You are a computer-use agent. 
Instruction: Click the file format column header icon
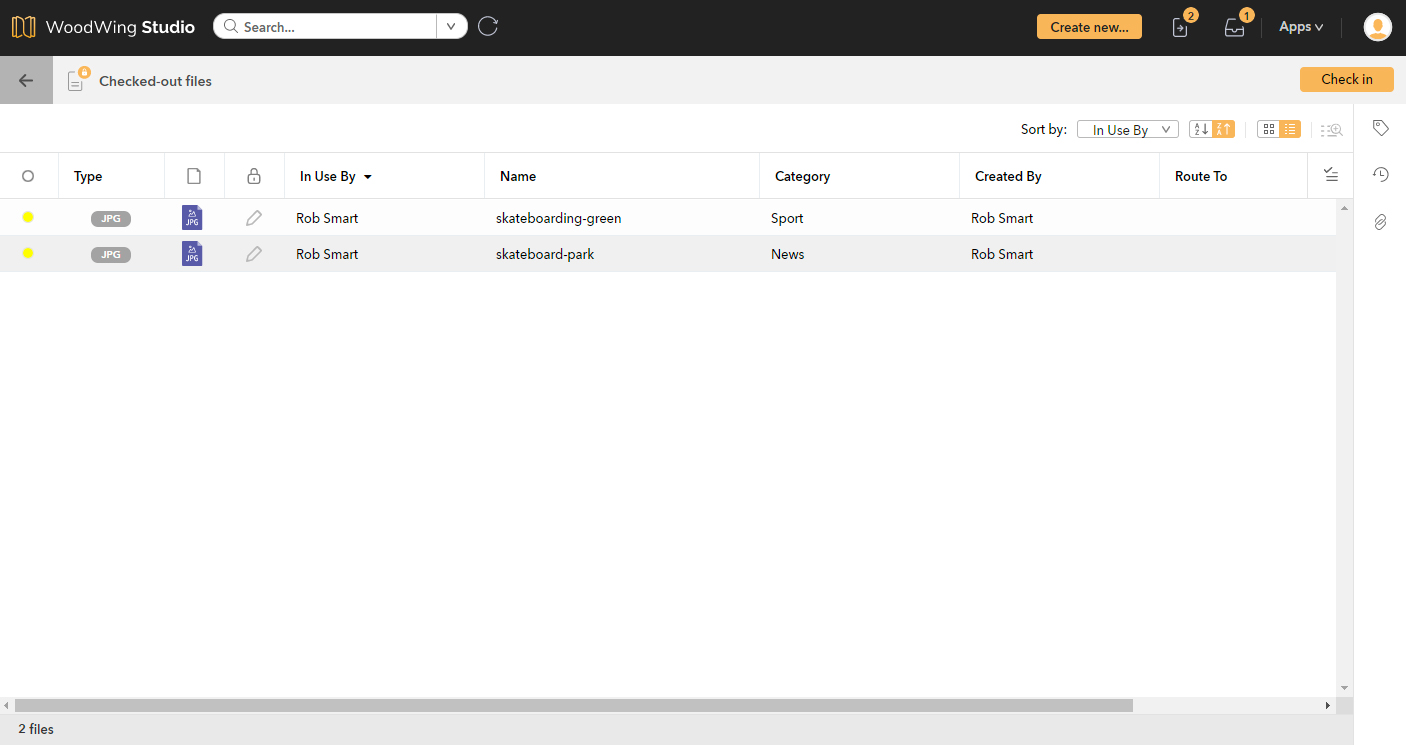pyautogui.click(x=194, y=176)
